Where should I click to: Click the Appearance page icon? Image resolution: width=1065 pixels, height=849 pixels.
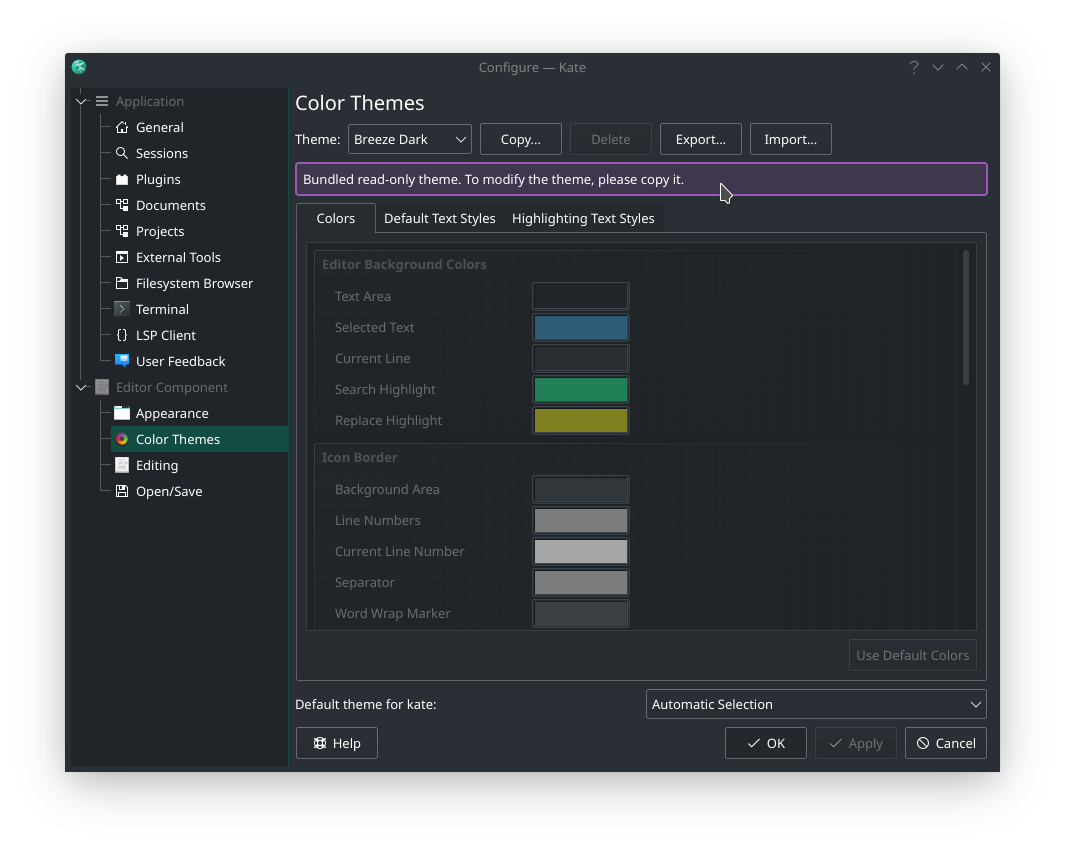point(122,413)
